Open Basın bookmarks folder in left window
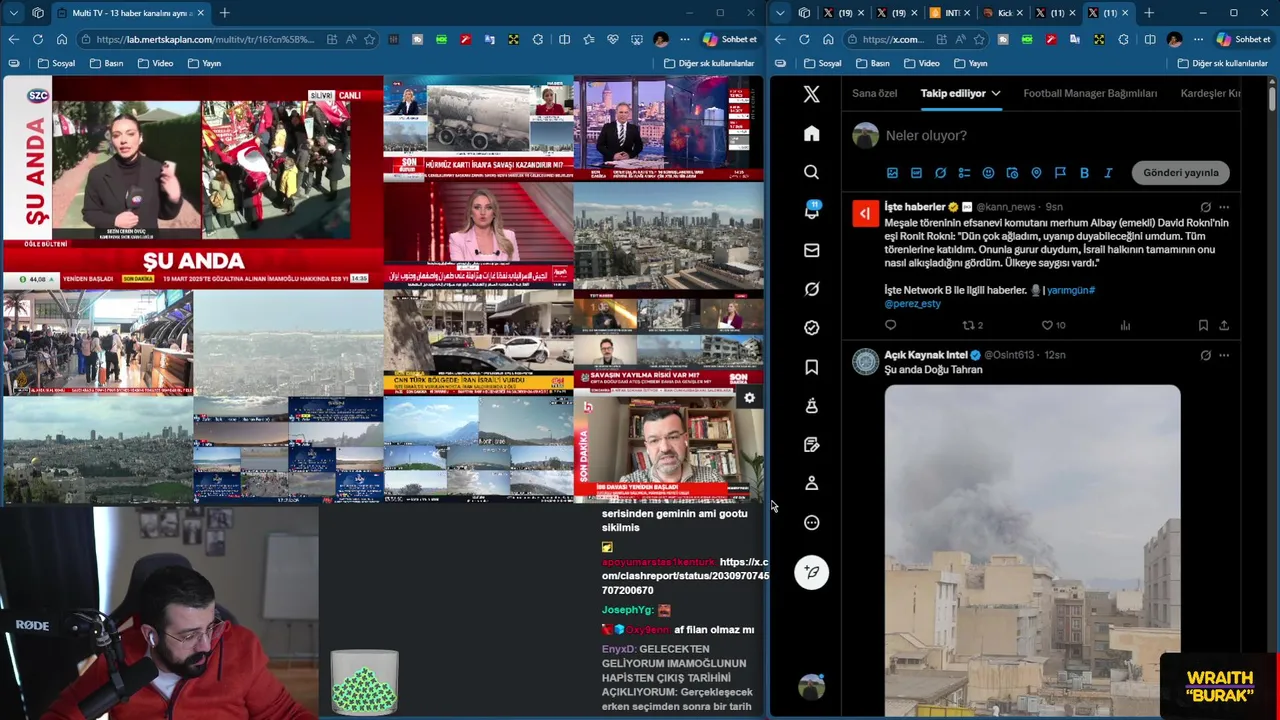1280x720 pixels. [106, 63]
